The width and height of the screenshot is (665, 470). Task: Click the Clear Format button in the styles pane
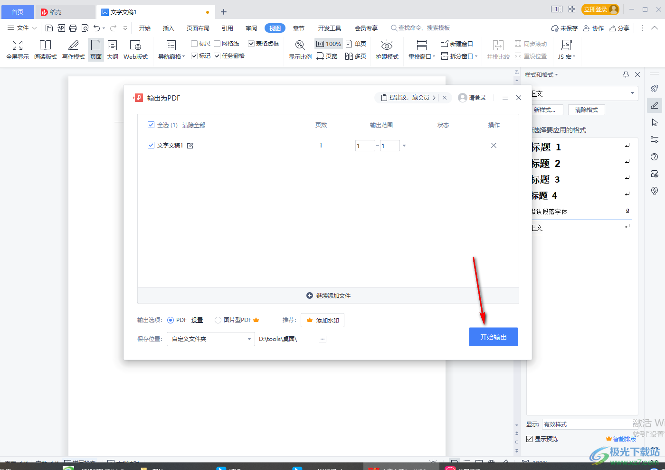(587, 110)
